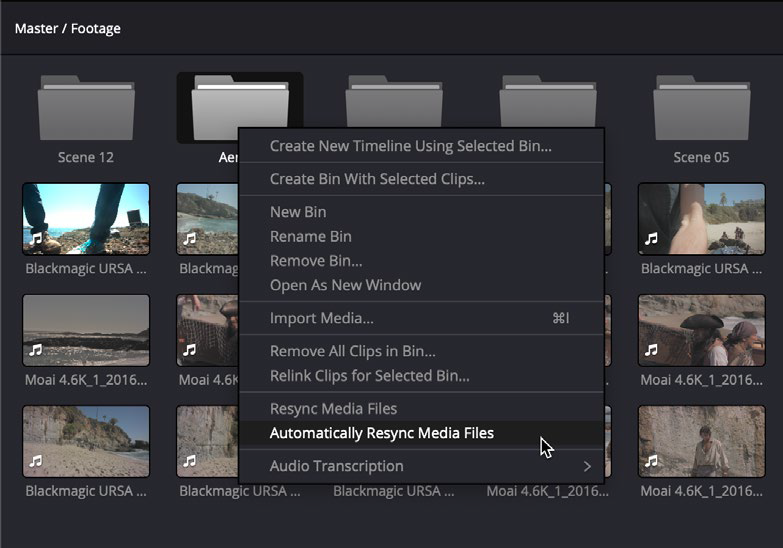Open the Scene 05 folder bin
This screenshot has height=548, width=783.
coord(700,108)
